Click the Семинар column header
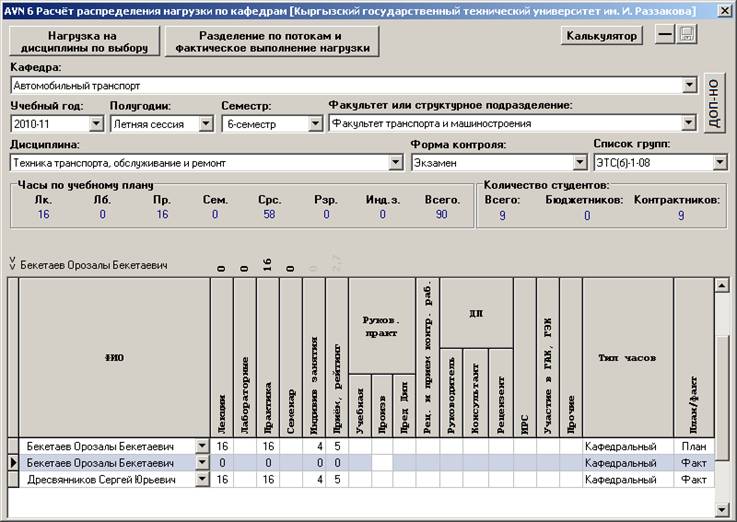Screen dimensions: 737x522 291,358
